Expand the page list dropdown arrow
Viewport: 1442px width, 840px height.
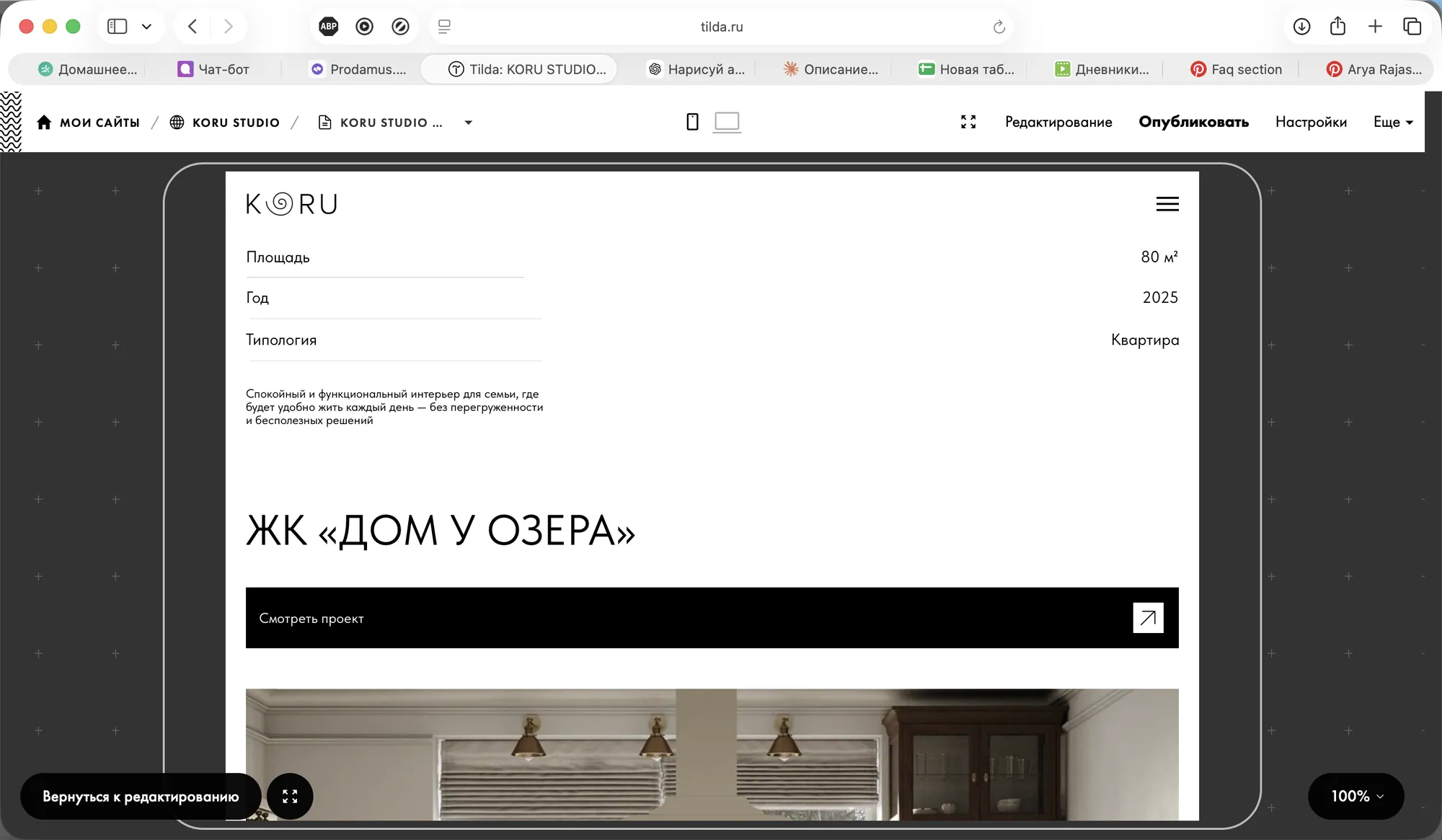coord(469,123)
